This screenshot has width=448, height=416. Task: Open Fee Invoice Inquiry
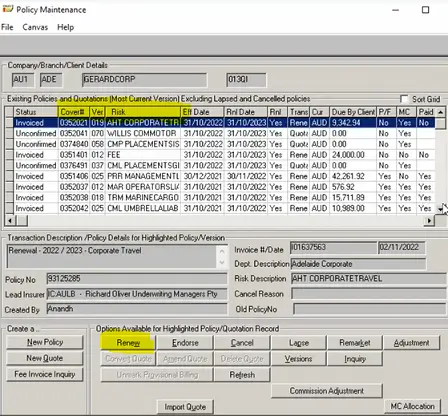click(x=45, y=374)
